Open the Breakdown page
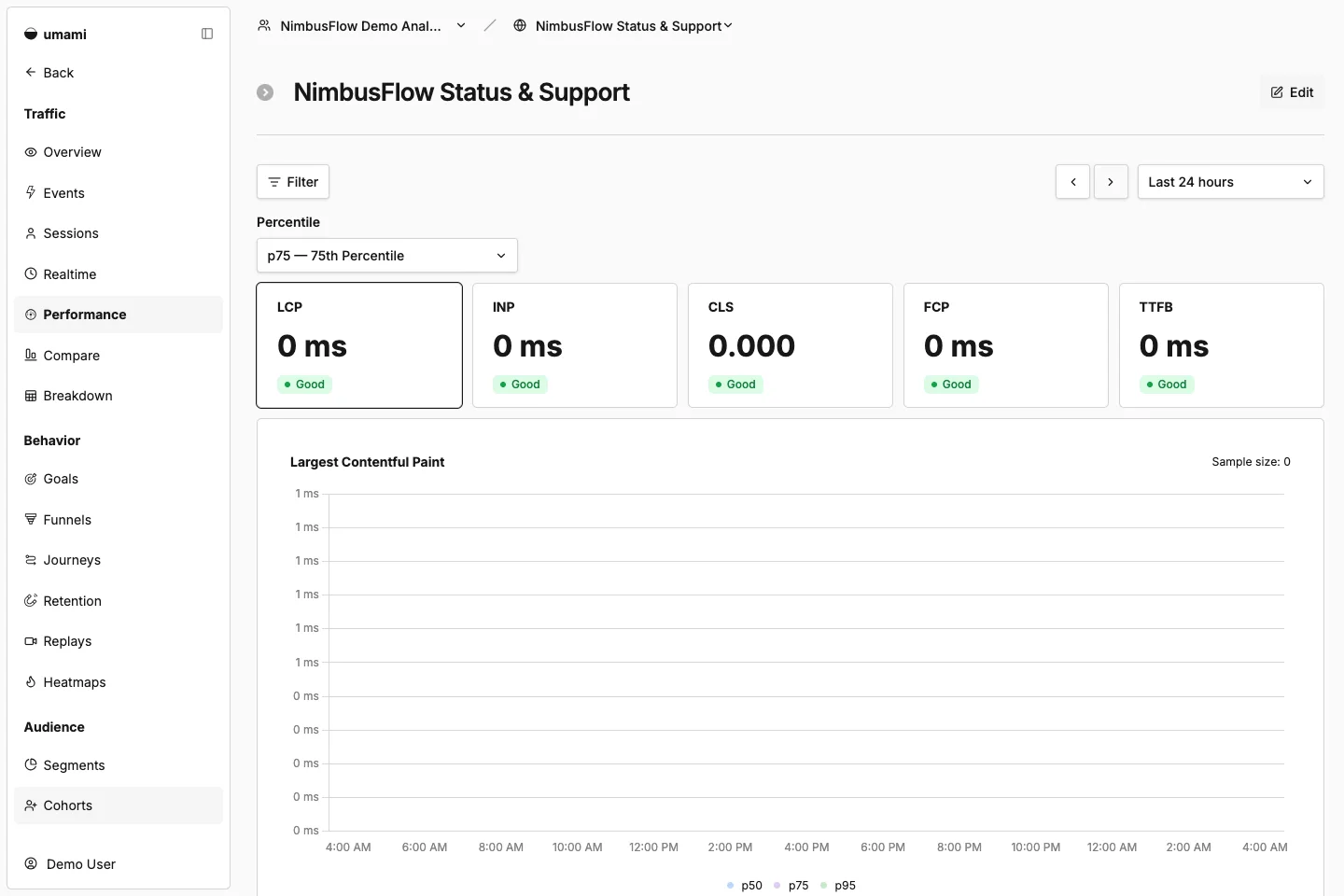This screenshot has height=896, width=1344. click(119, 396)
